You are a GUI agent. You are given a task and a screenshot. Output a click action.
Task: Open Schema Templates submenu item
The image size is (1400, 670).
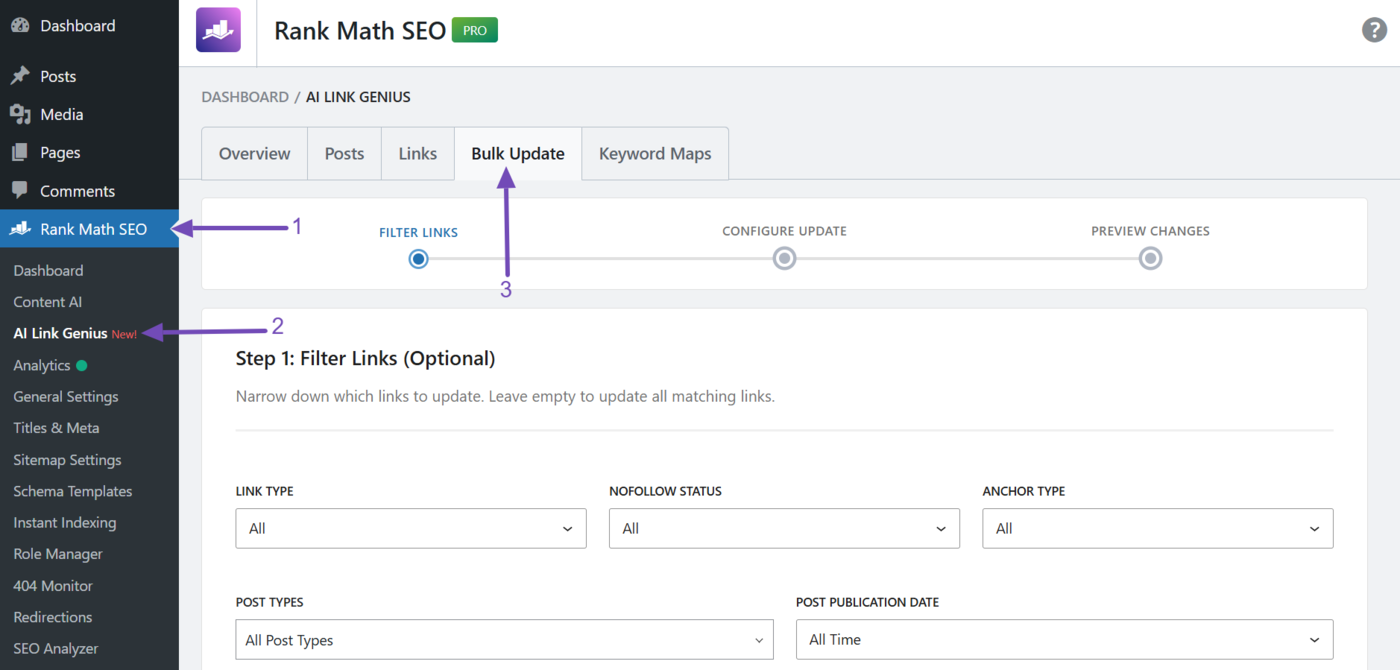(73, 491)
